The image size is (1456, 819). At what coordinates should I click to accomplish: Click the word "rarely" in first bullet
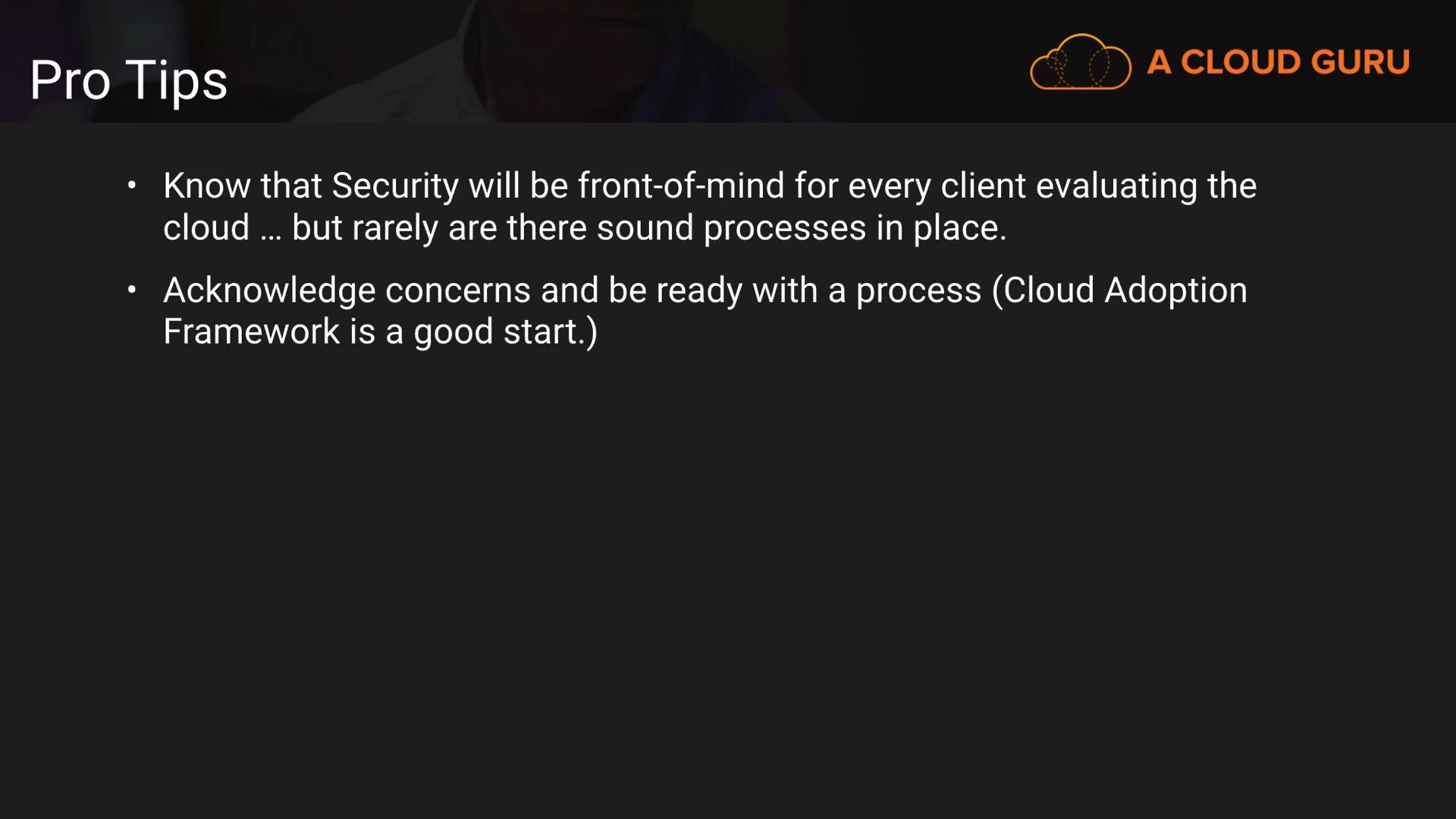coord(395,228)
